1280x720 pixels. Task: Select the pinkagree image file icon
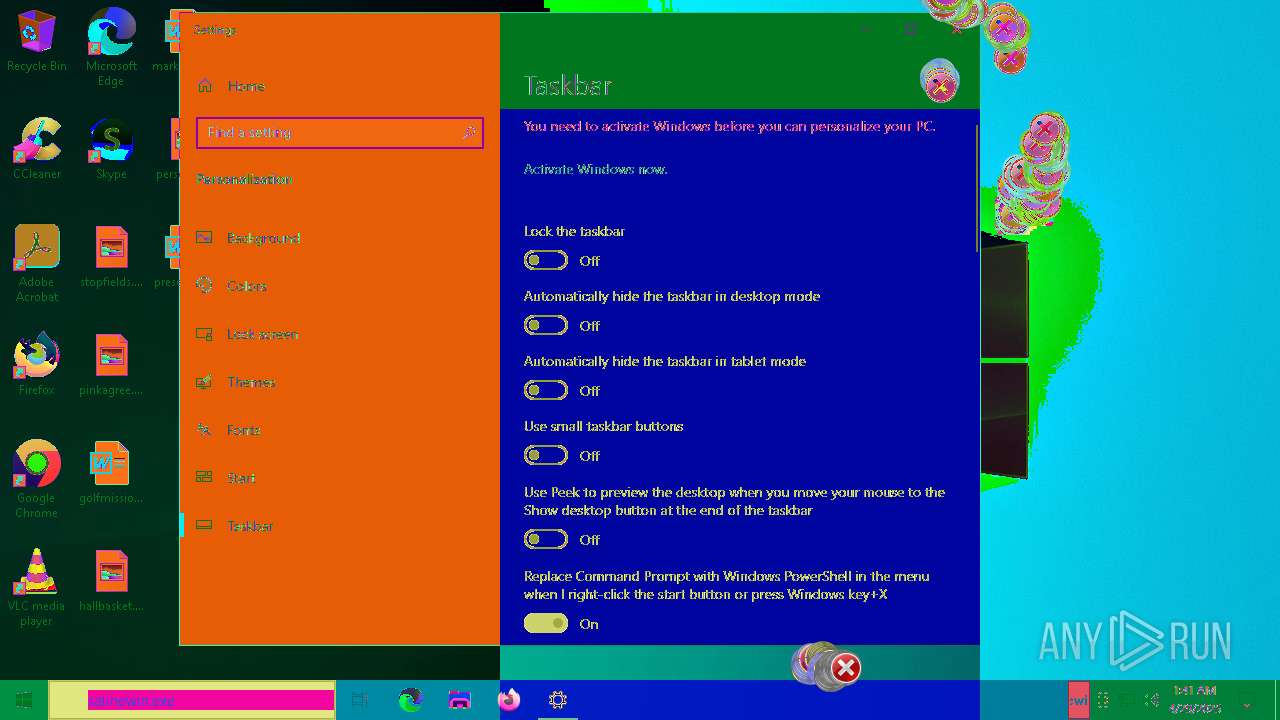click(111, 355)
